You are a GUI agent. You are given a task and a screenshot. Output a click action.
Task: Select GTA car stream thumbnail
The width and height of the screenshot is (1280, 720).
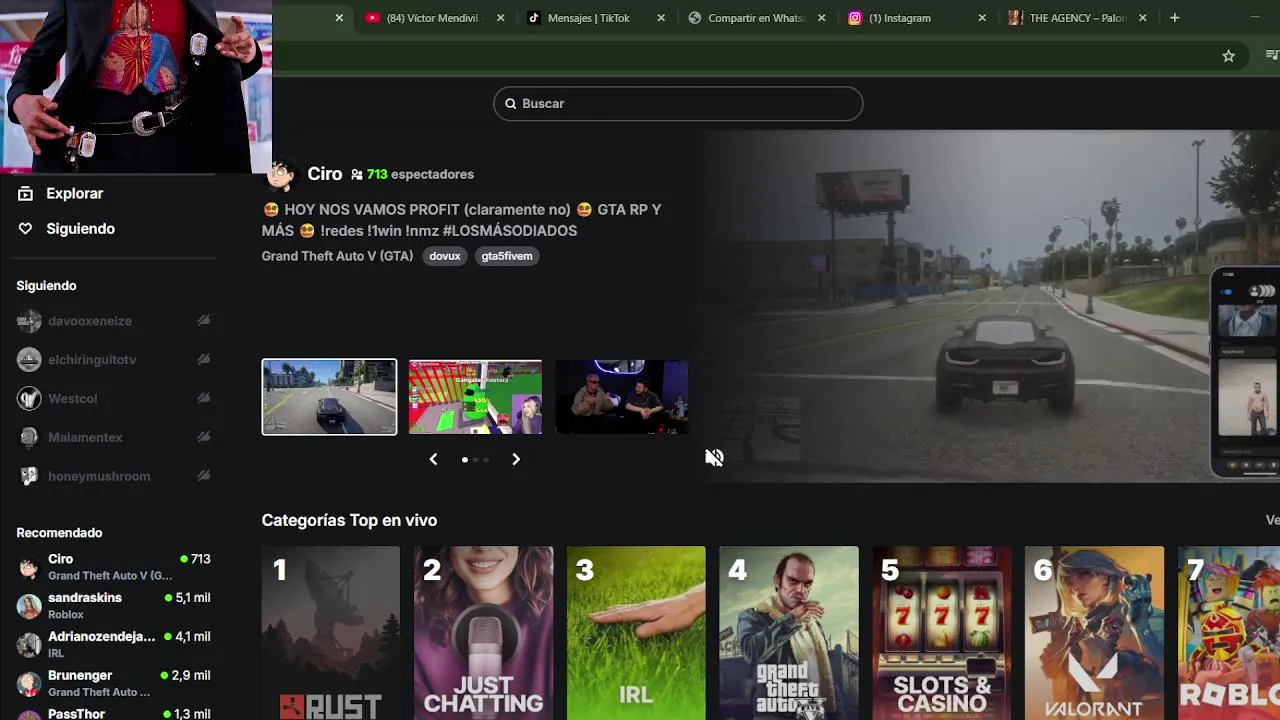coord(329,397)
